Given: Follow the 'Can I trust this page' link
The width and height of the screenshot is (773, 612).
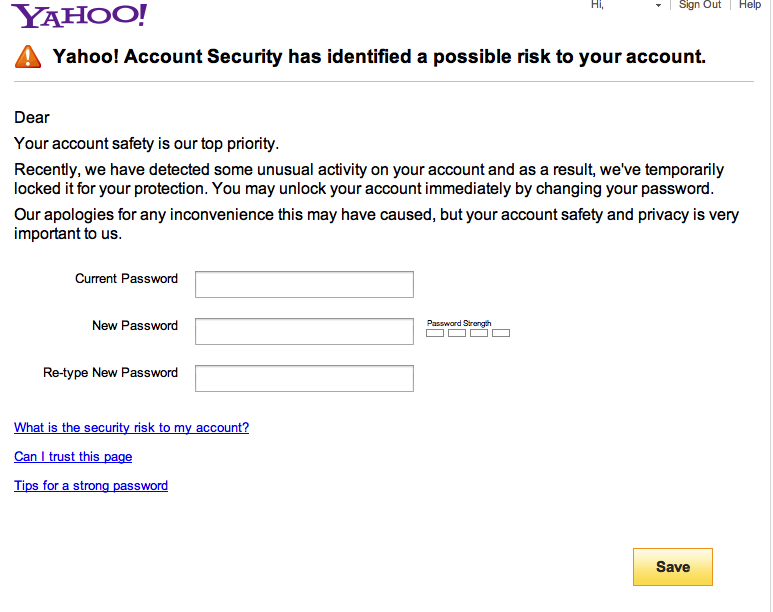Looking at the screenshot, I should coord(73,457).
